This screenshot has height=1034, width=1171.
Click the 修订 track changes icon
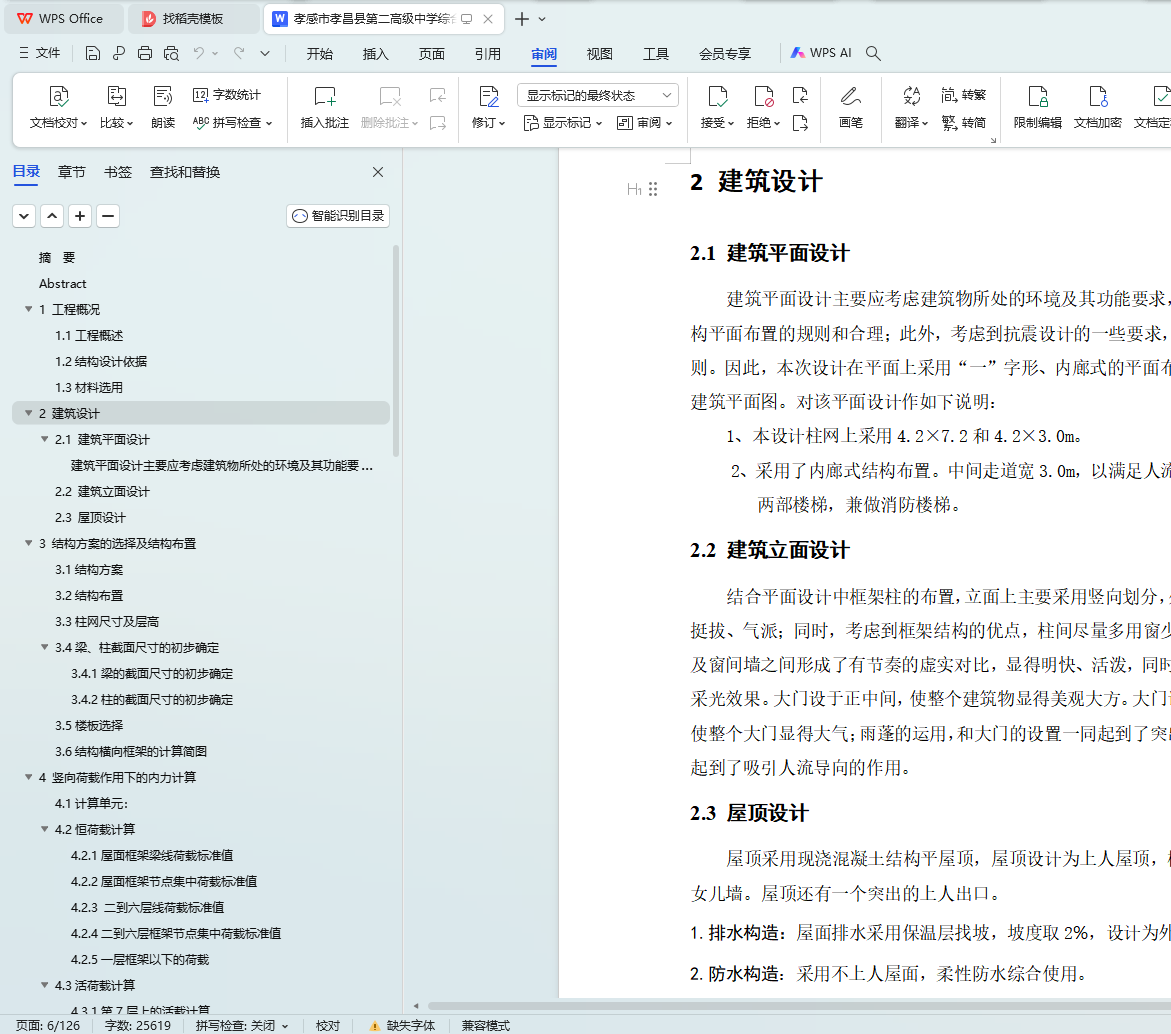click(488, 96)
